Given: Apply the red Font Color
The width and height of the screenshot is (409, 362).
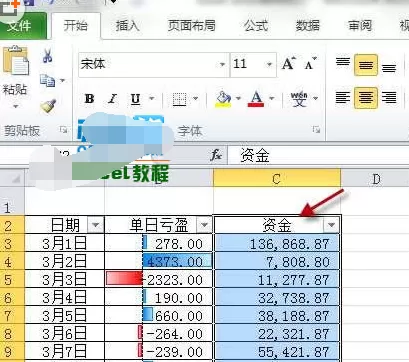Looking at the screenshot, I should 256,99.
